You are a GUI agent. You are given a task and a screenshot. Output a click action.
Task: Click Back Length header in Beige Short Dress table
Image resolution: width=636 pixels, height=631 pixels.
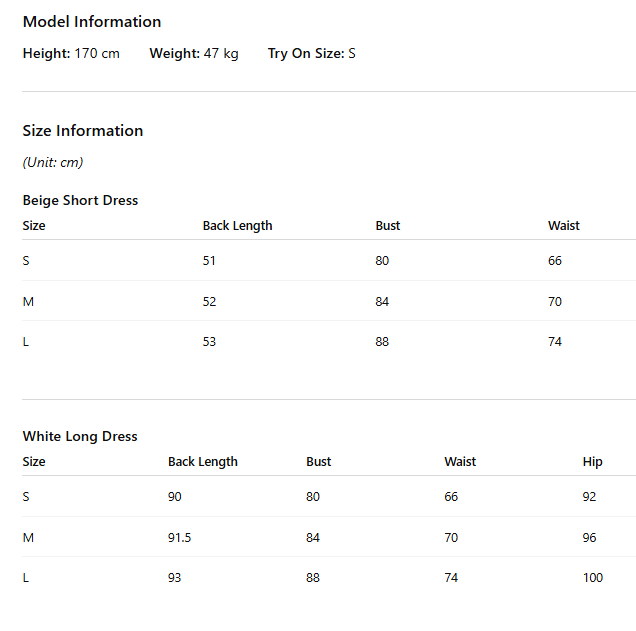click(x=237, y=226)
